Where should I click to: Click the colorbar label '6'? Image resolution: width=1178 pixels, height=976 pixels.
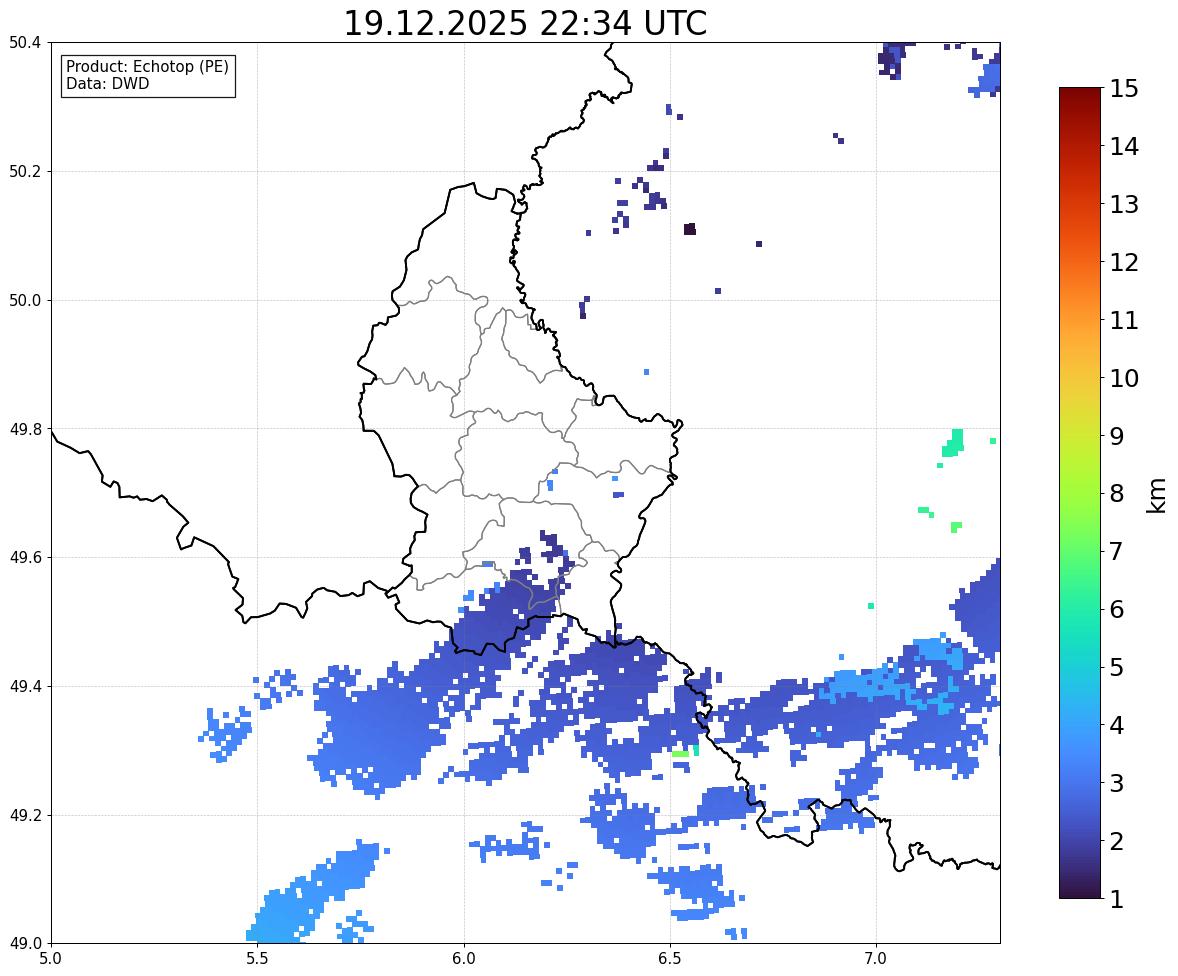tap(1117, 609)
